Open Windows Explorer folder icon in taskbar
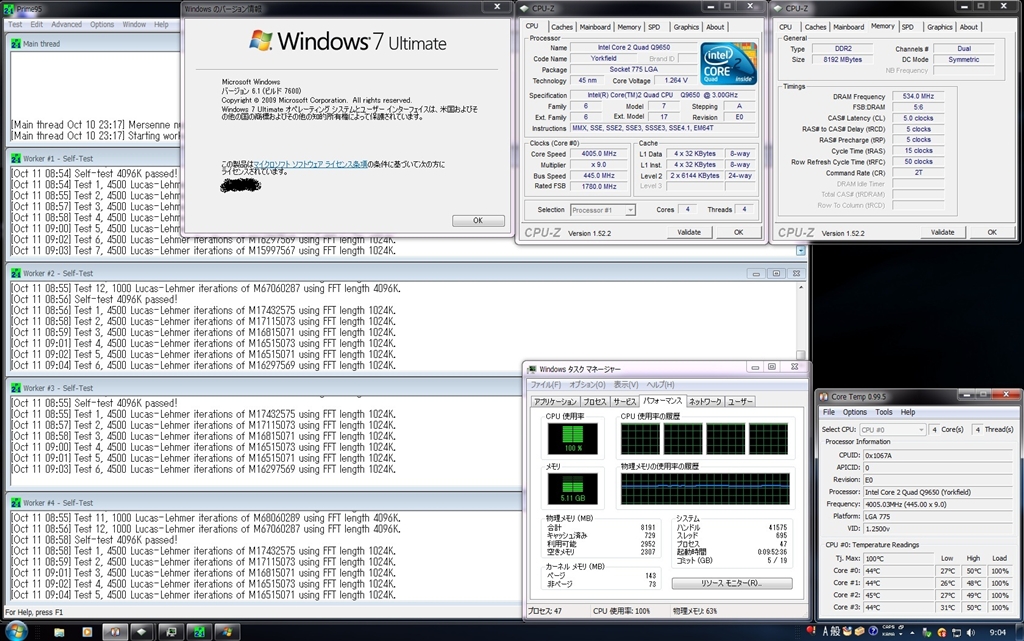The image size is (1024, 641). pyautogui.click(x=59, y=632)
